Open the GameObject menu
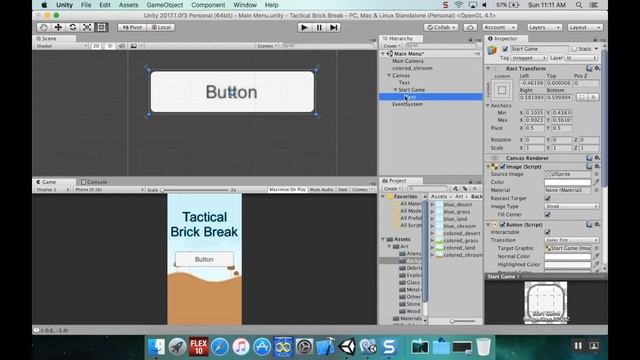The height and width of the screenshot is (360, 640). [x=164, y=5]
